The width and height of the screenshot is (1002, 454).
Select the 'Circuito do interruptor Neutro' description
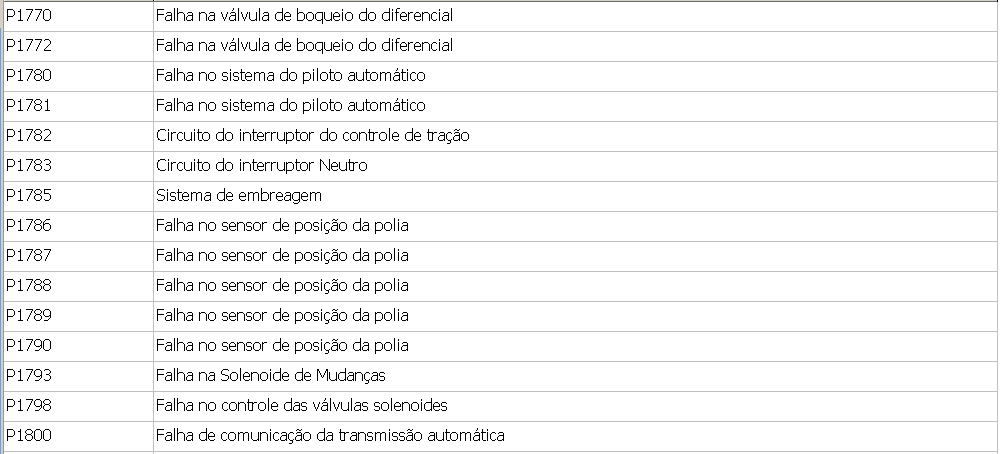[x=261, y=166]
